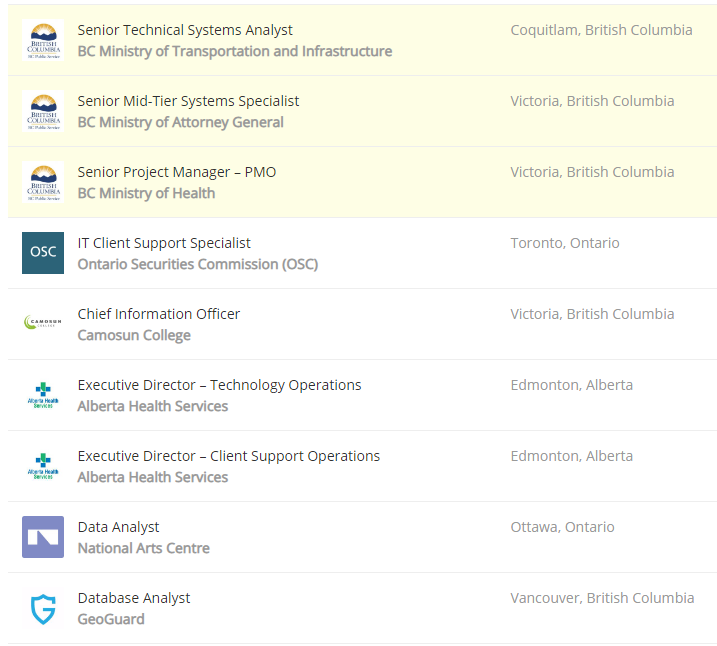Image resolution: width=717 pixels, height=646 pixels.
Task: Open Executive Director – Client Support Operations listing
Action: point(228,456)
